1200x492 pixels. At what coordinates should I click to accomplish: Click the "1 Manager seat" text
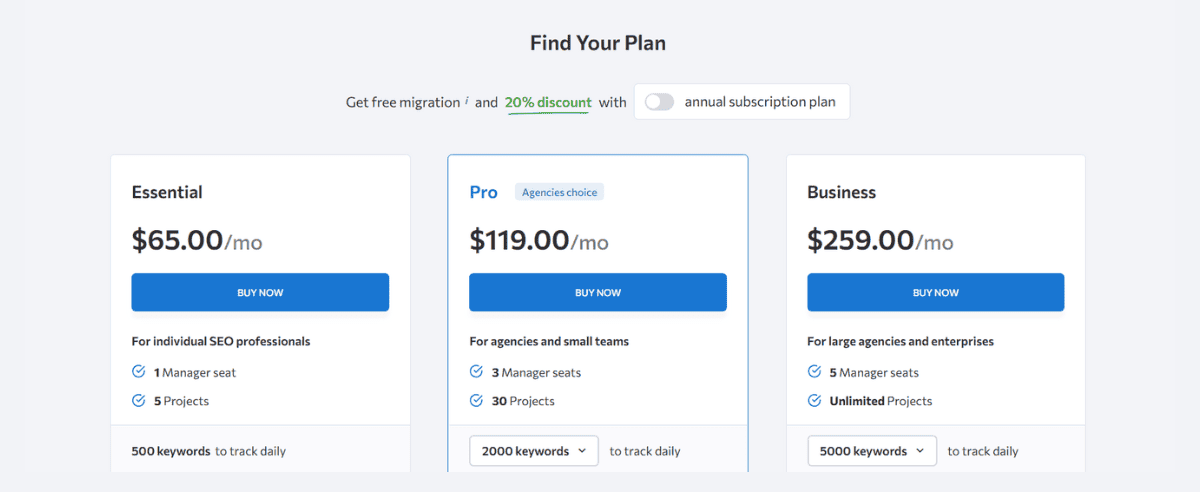click(195, 372)
